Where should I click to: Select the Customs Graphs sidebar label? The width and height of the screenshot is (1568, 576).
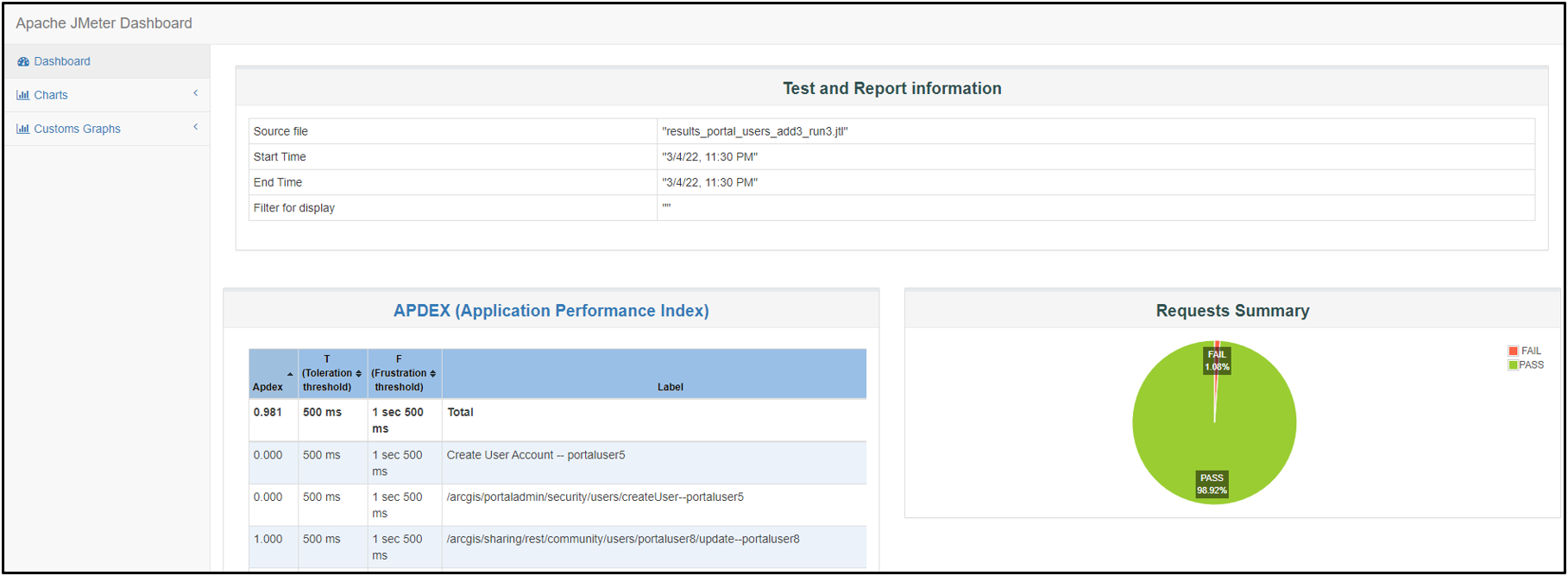click(x=77, y=129)
